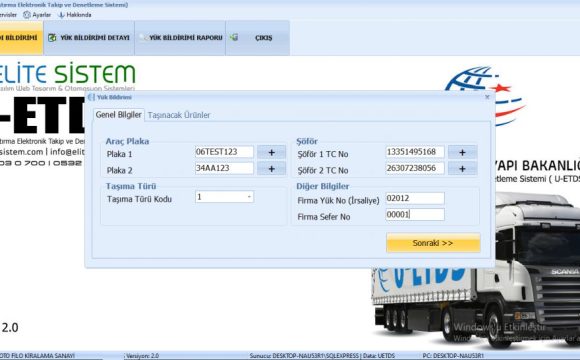Click the Yük Bildirimi dialog title icon
Viewport: 580px width, 360px height.
click(91, 97)
